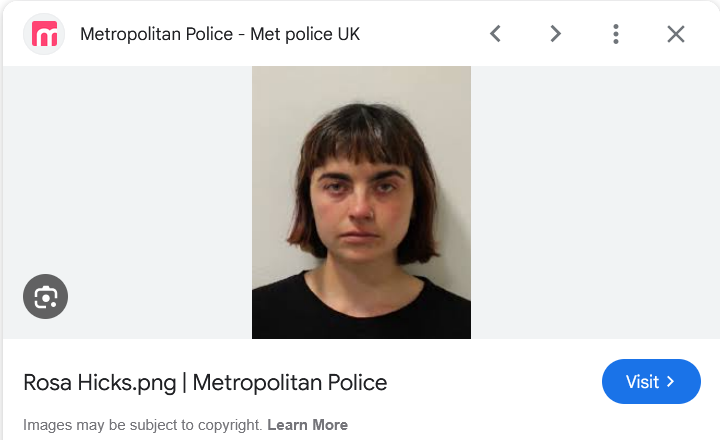Open the 'Rosa Hicks.png | Metropolitan Police' title link
The width and height of the screenshot is (720, 440).
coord(205,382)
